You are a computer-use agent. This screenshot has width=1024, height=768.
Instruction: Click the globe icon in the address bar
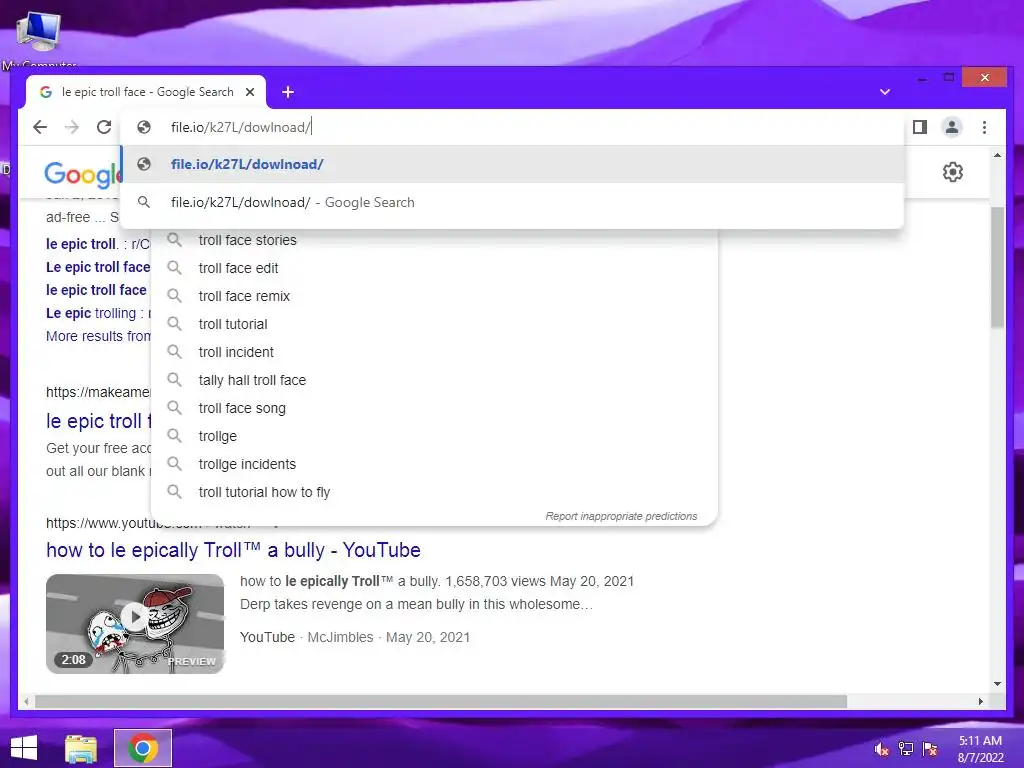click(144, 127)
